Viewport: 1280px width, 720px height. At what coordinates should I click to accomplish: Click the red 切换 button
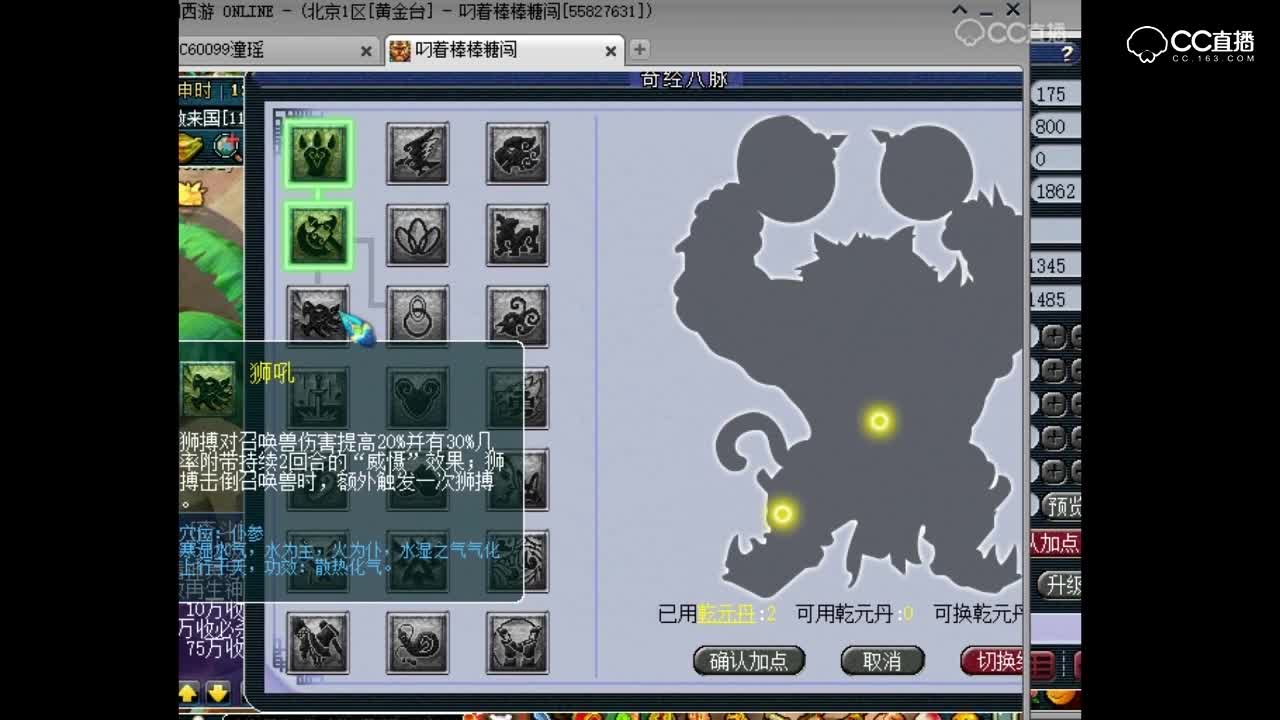coord(992,661)
